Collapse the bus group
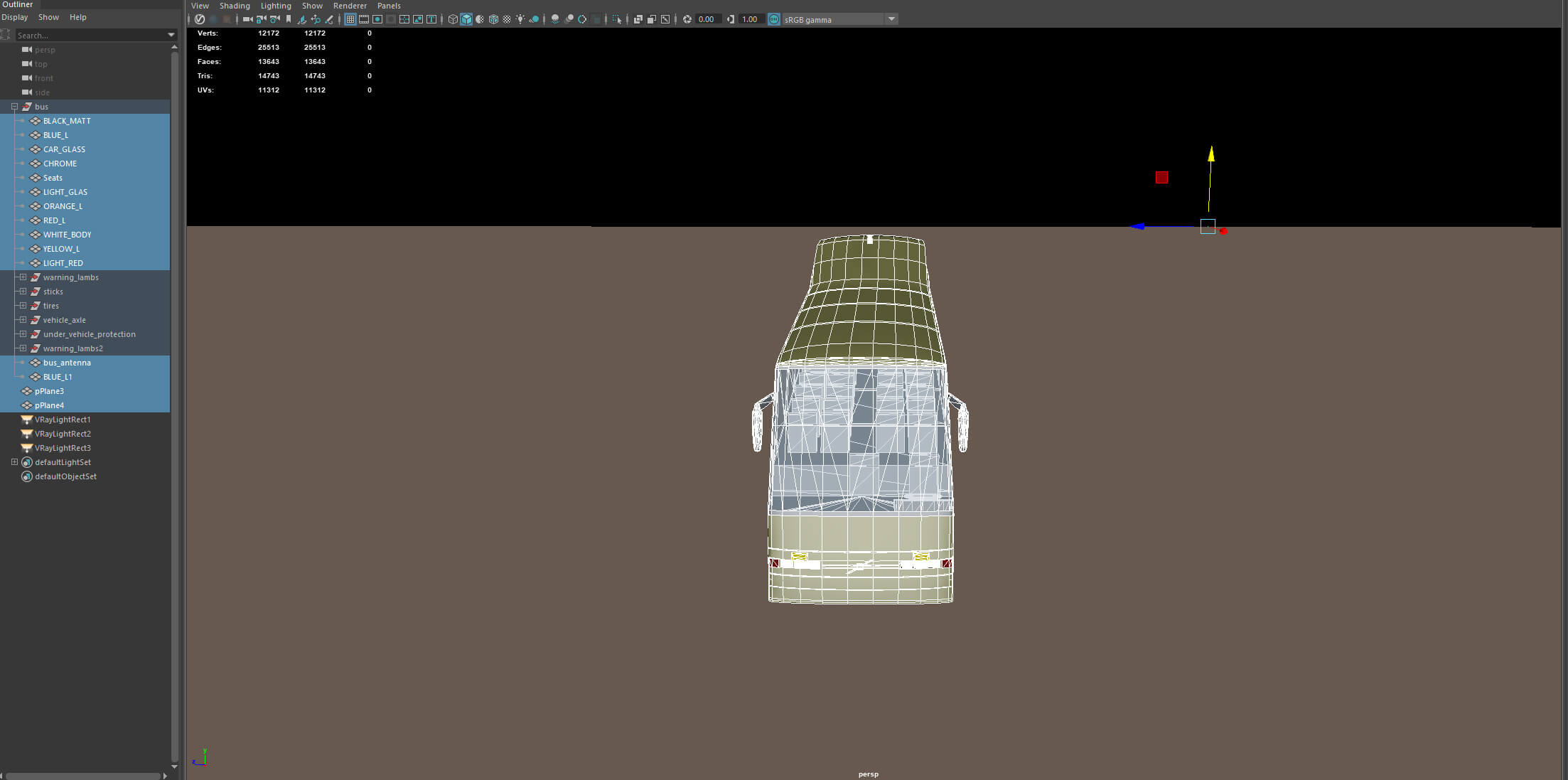The image size is (1568, 780). [x=14, y=107]
